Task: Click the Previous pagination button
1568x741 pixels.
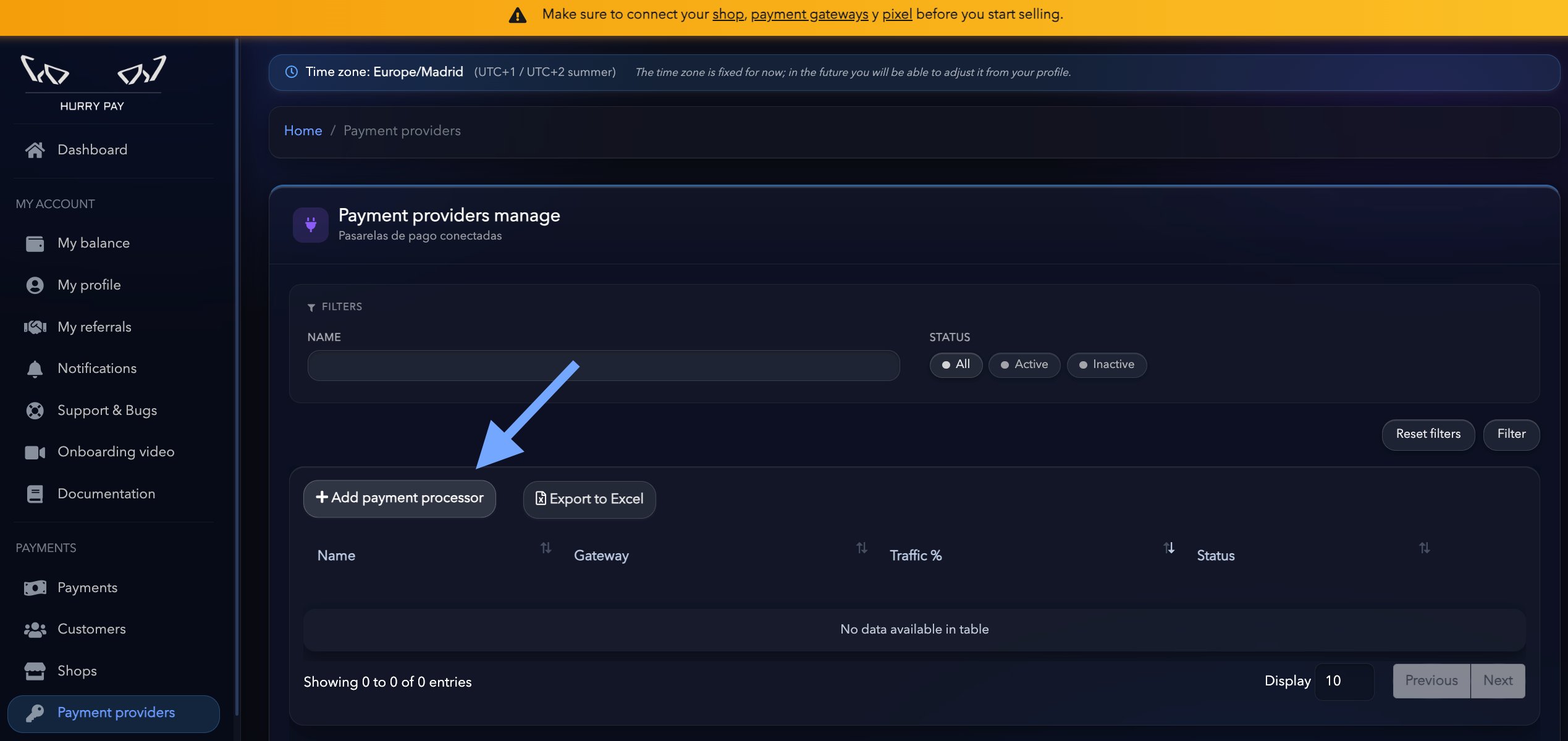Action: pos(1431,681)
